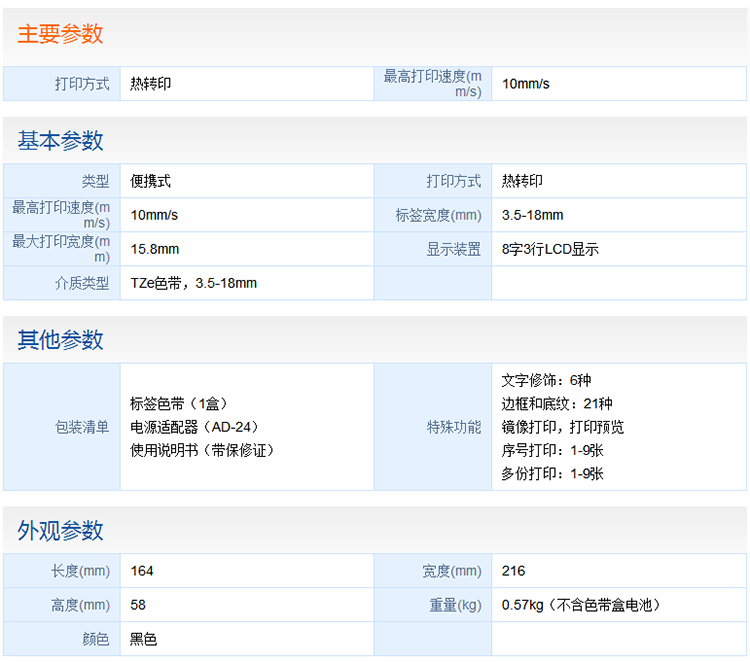Click the 主要参数 section heading

pyautogui.click(x=60, y=34)
